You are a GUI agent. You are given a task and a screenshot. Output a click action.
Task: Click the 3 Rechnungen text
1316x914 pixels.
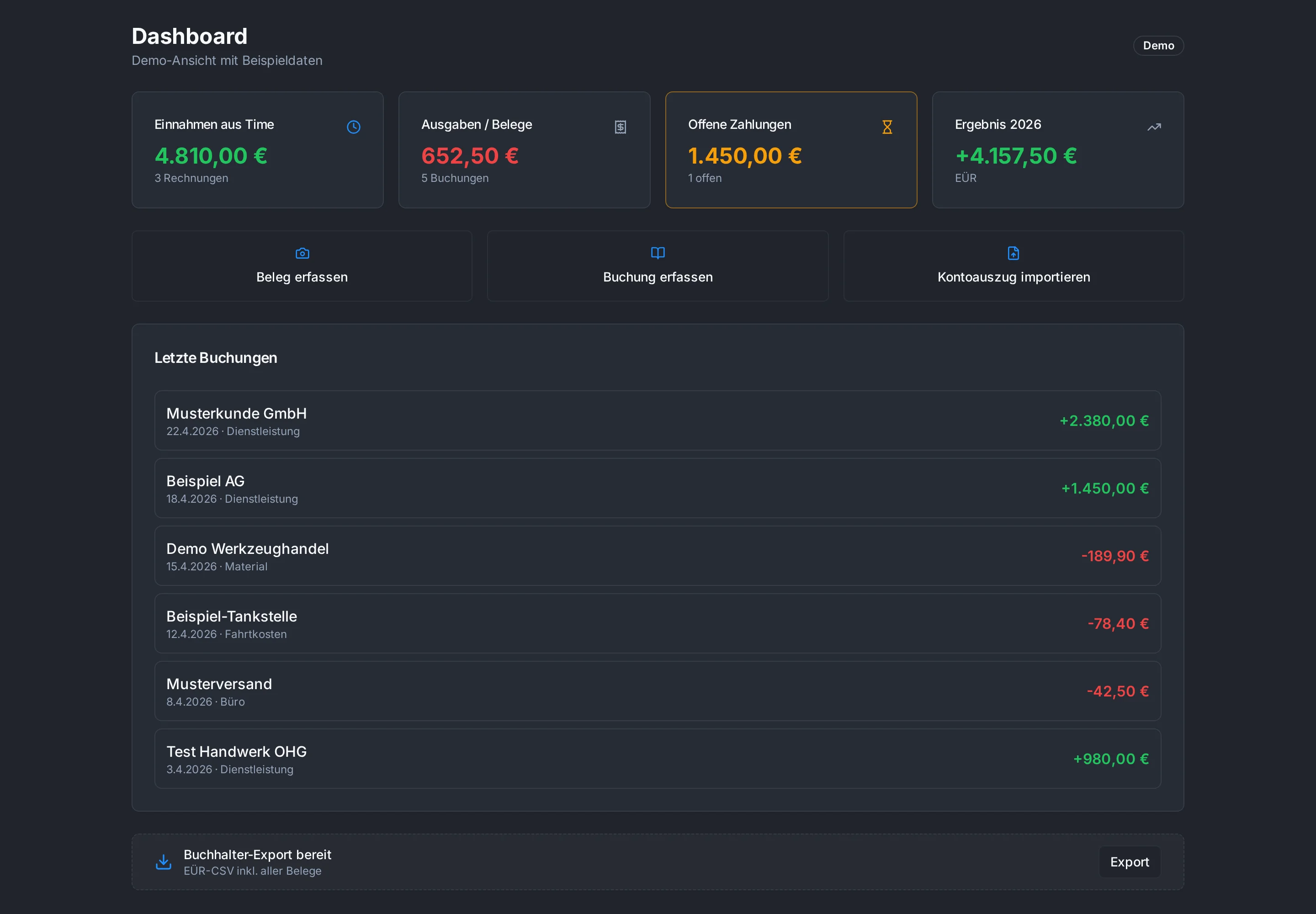[191, 178]
